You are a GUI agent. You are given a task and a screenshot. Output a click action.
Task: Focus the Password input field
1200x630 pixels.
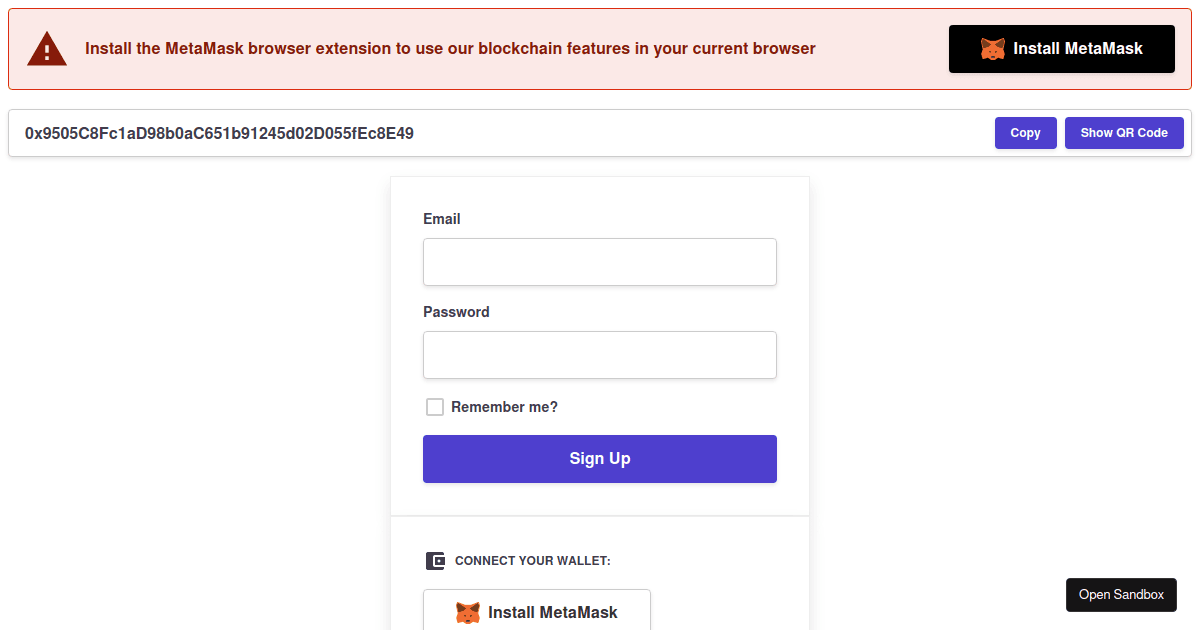[600, 355]
